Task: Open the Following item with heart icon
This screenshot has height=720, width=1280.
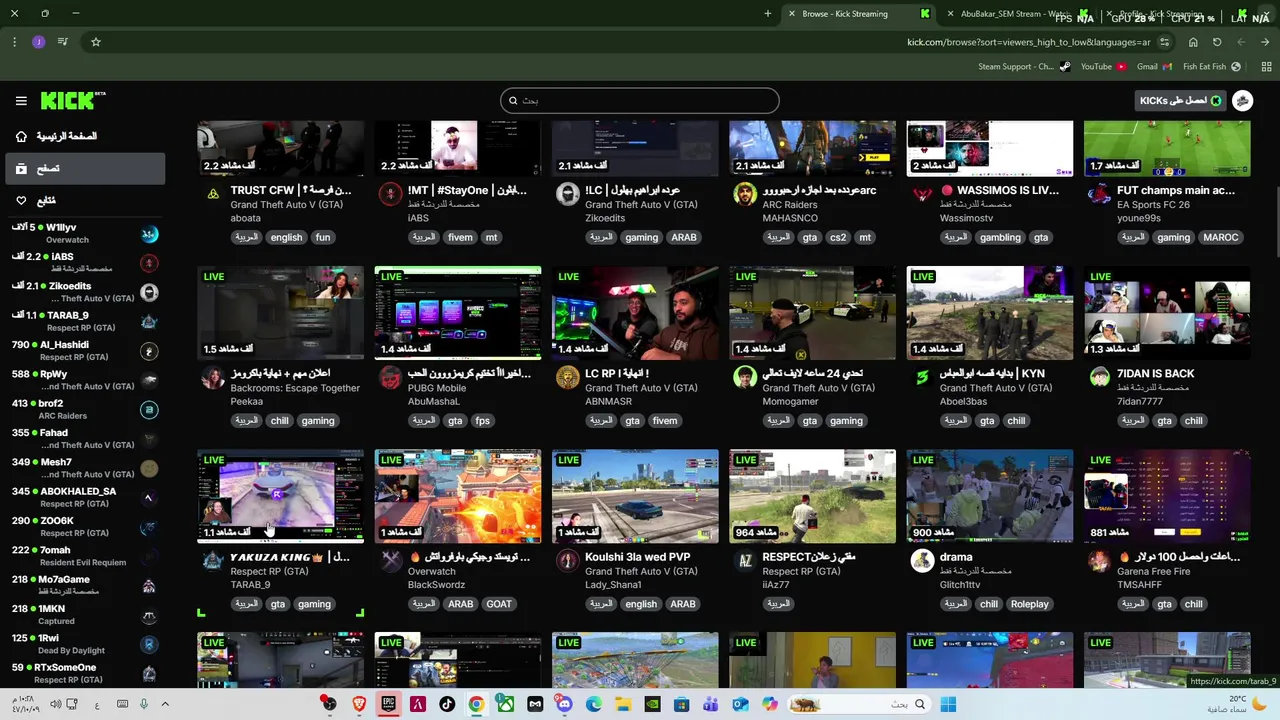Action: (85, 201)
